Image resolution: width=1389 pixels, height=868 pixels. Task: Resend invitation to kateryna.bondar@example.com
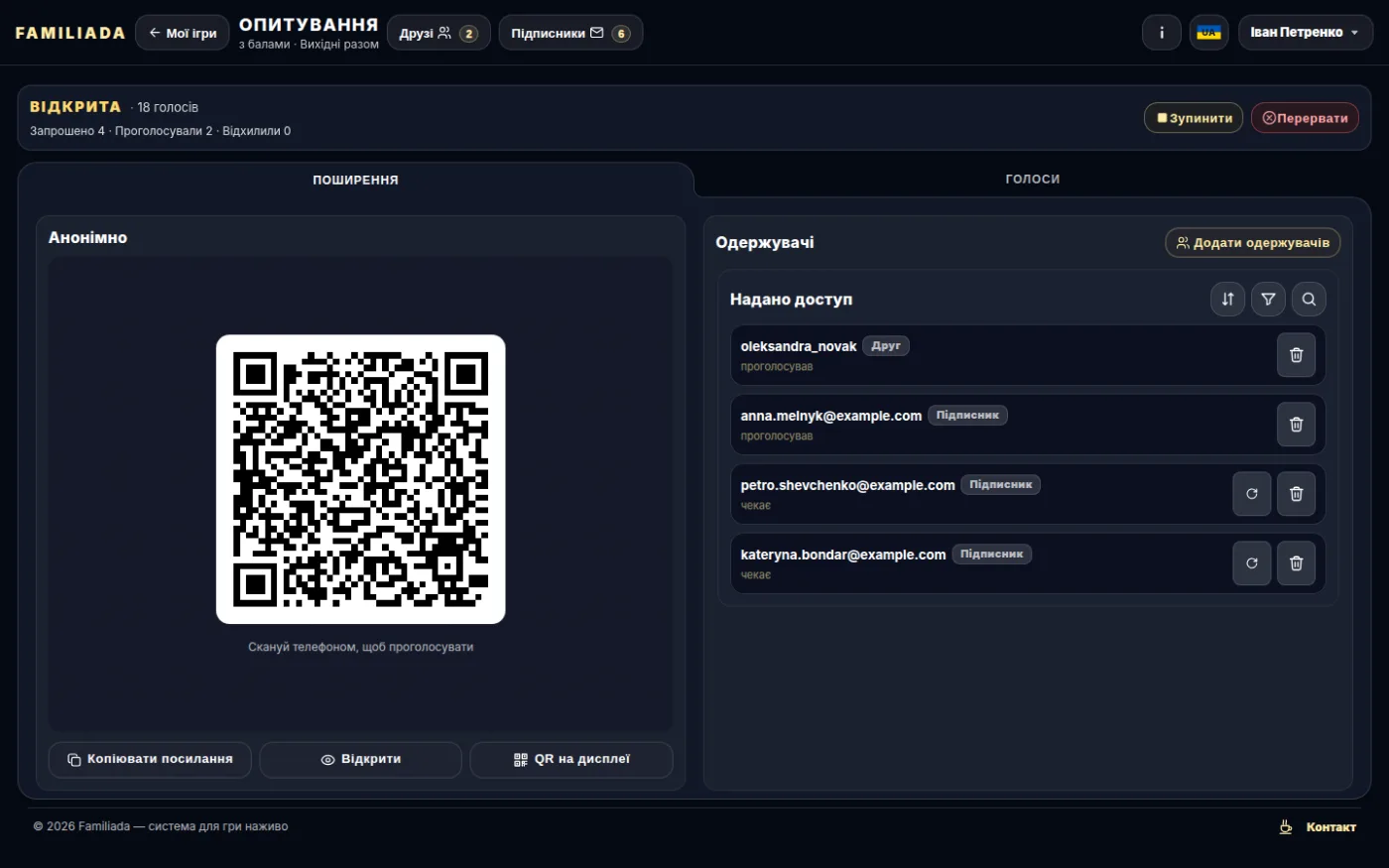coord(1251,563)
